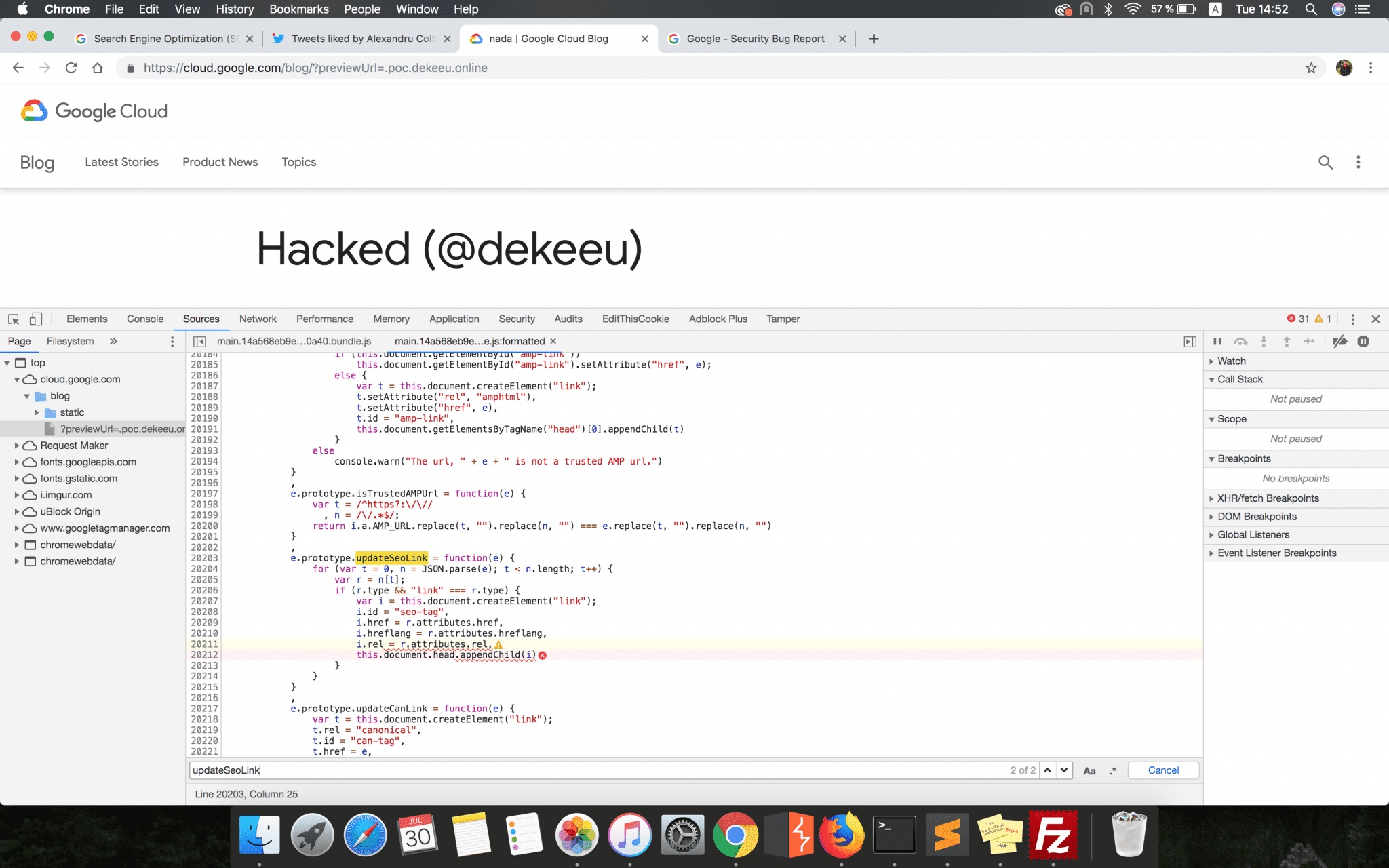This screenshot has width=1389, height=868.
Task: Close the DevTools panel
Action: (x=1375, y=319)
